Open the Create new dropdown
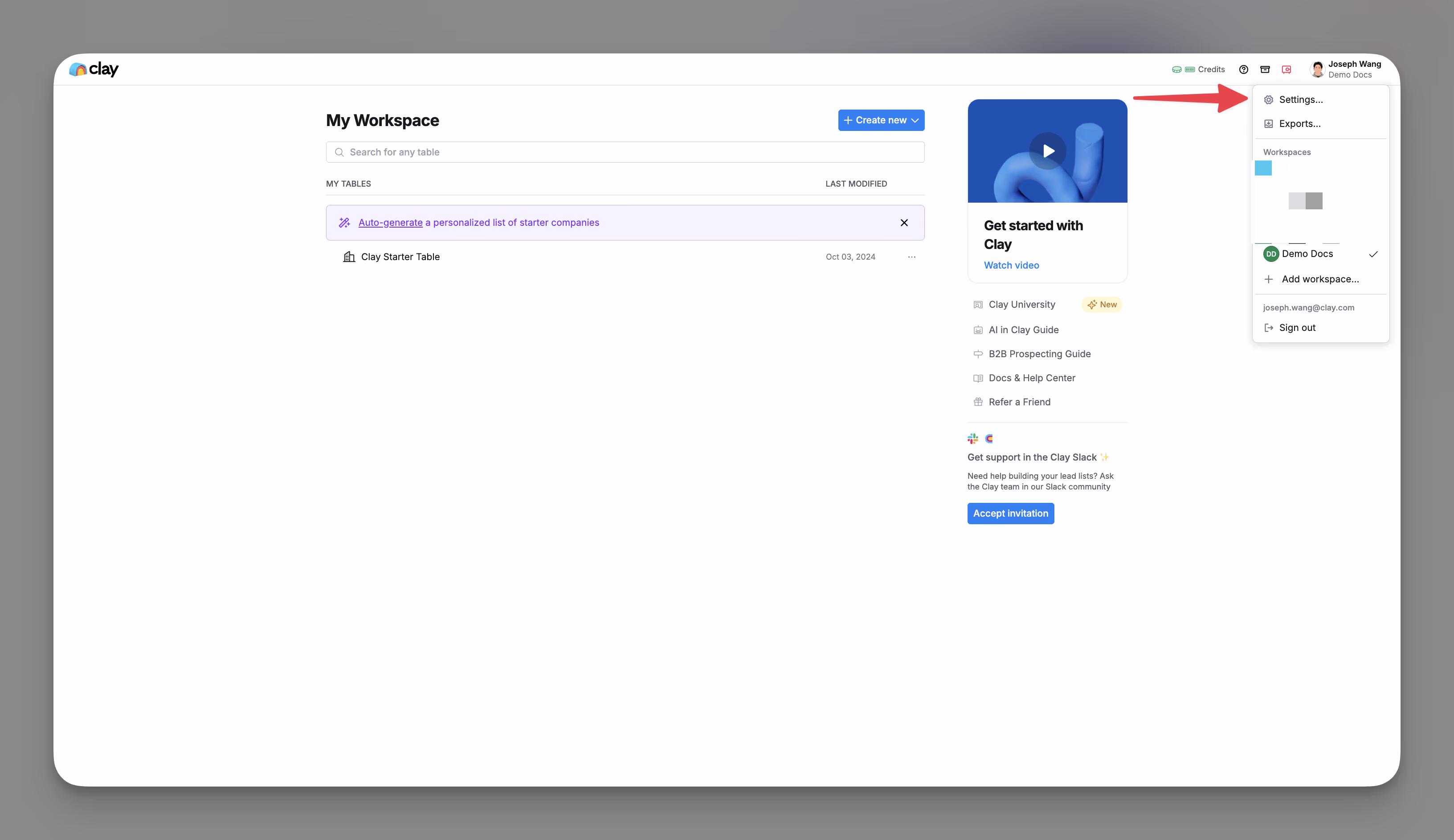1454x840 pixels. [881, 120]
